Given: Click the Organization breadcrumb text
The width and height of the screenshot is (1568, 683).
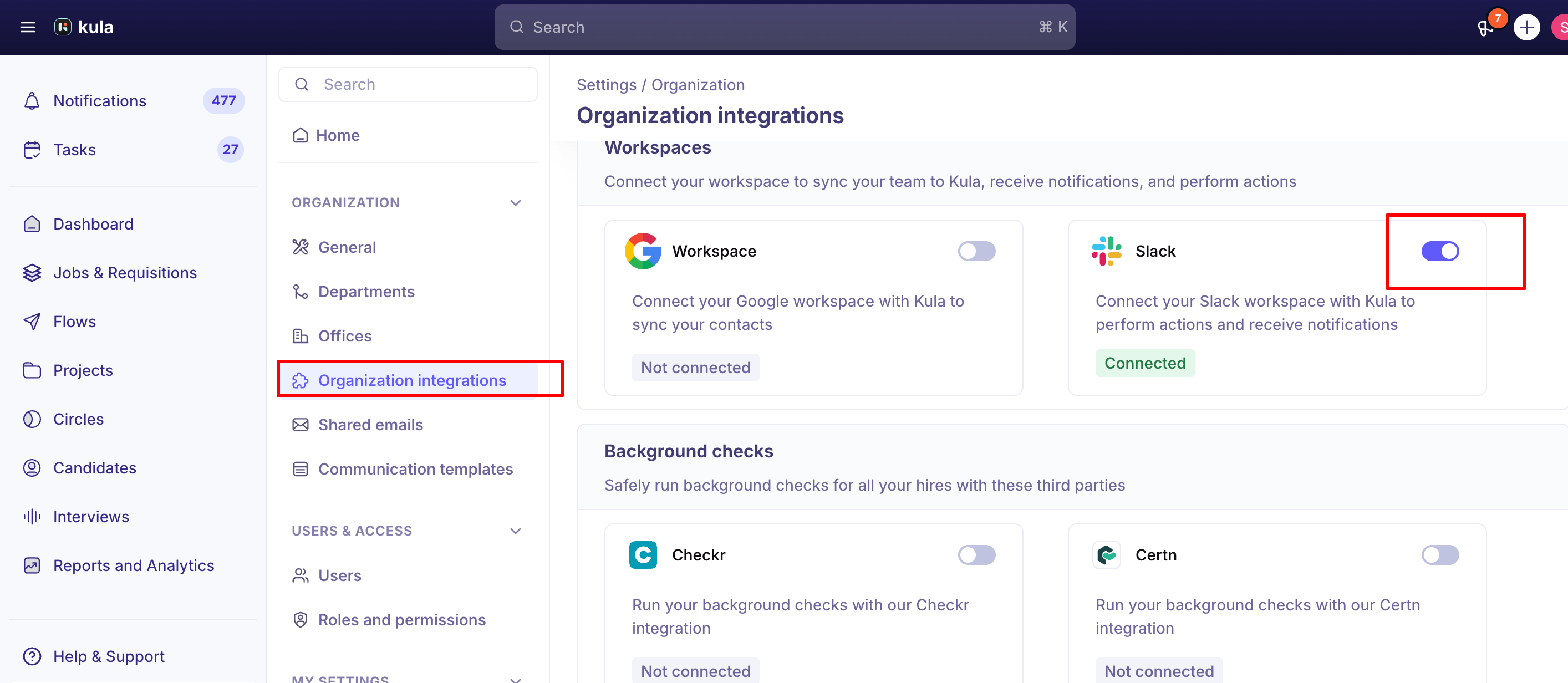Looking at the screenshot, I should point(698,85).
